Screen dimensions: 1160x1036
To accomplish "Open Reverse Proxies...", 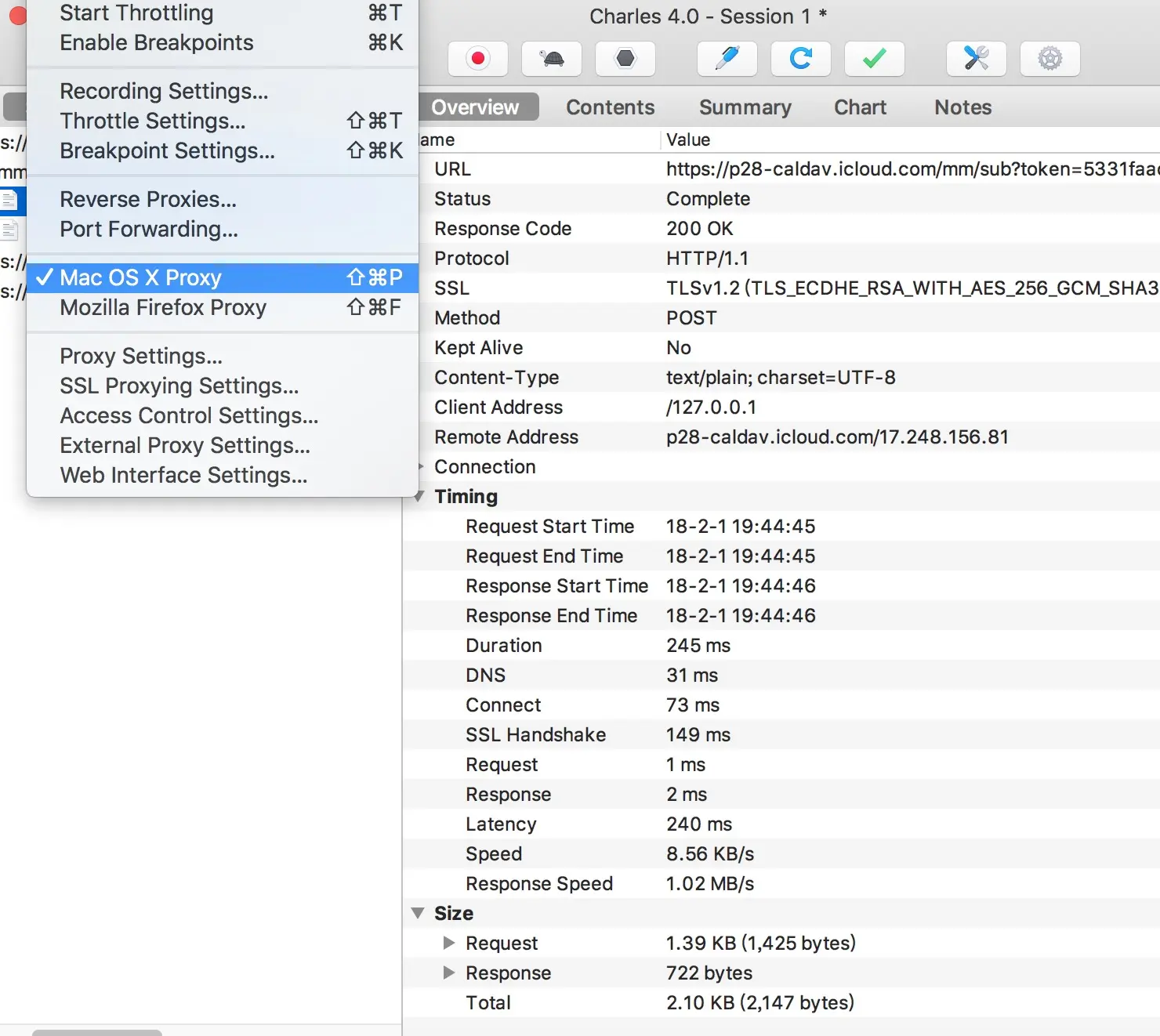I will coord(223,199).
